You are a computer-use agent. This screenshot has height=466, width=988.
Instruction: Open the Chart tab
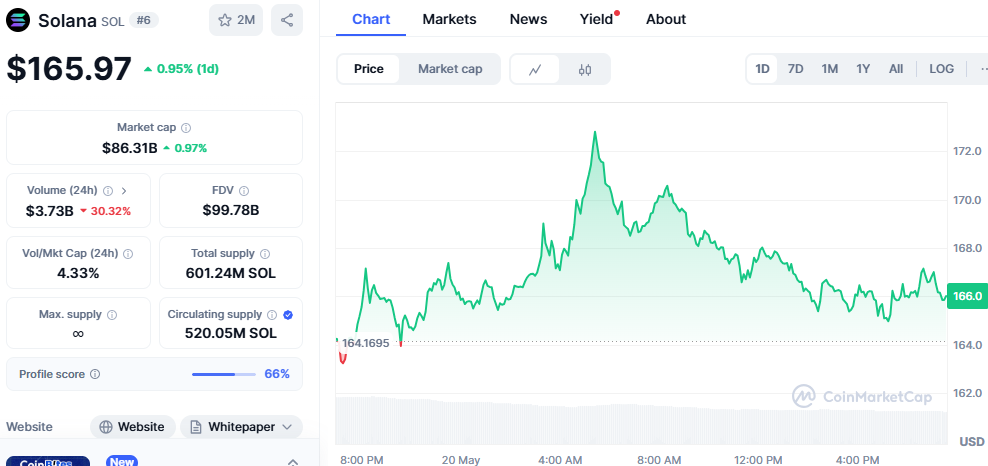click(x=371, y=19)
